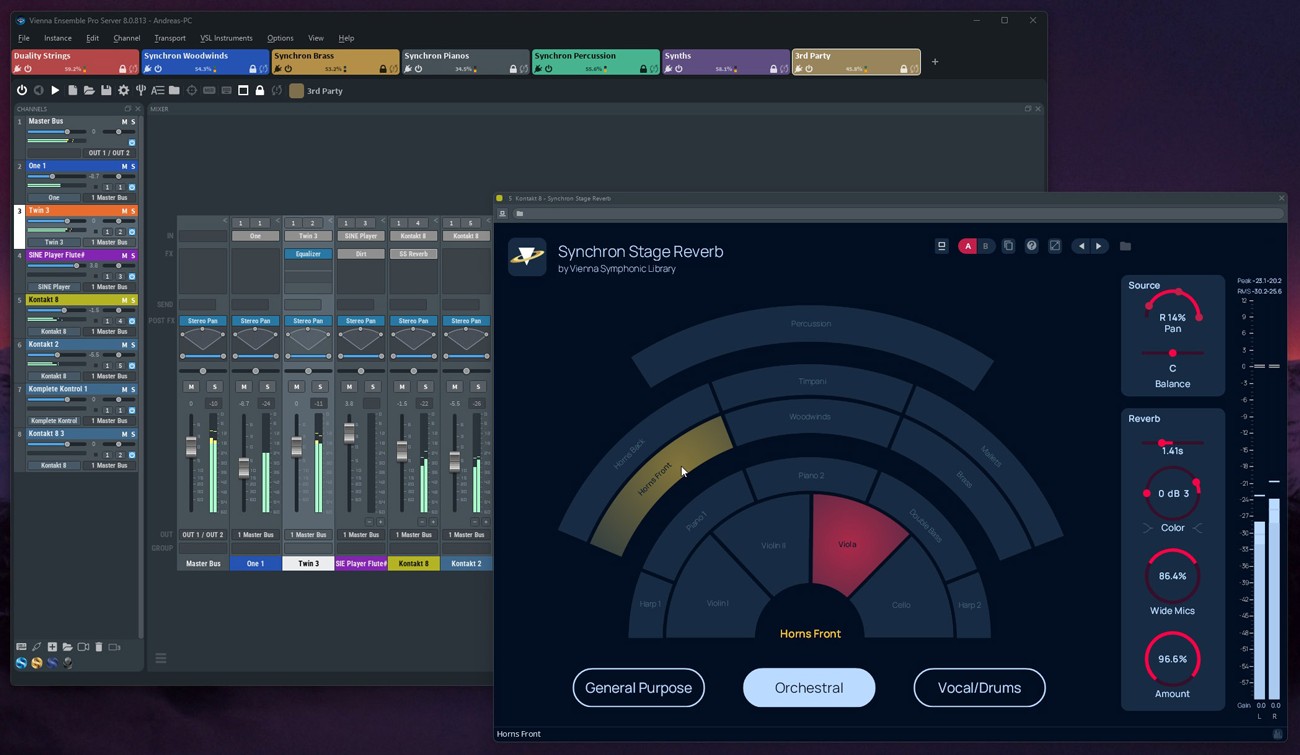Click the tan instance color swatch beside 3rd Party
The height and width of the screenshot is (755, 1300).
[x=296, y=91]
